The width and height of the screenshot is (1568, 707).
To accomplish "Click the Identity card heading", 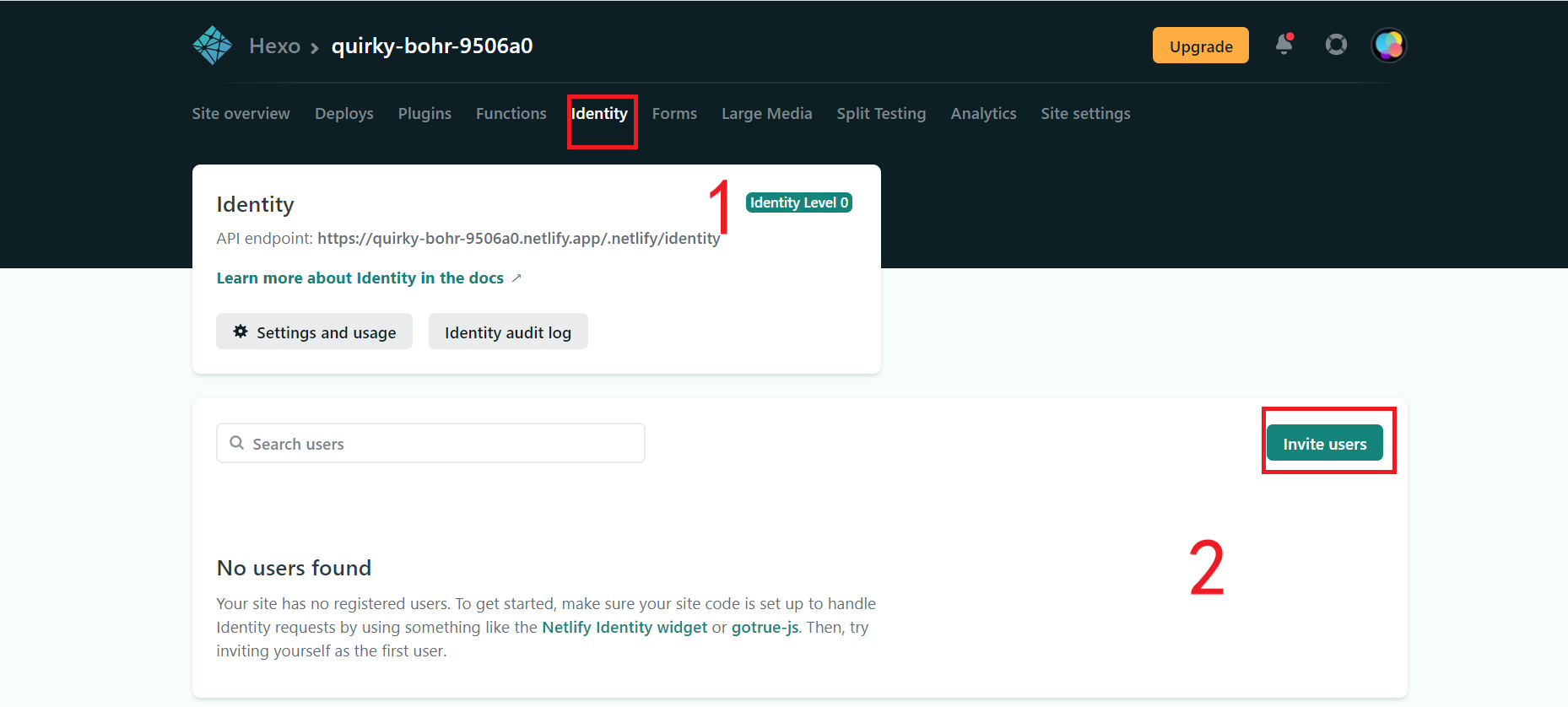I will (255, 204).
